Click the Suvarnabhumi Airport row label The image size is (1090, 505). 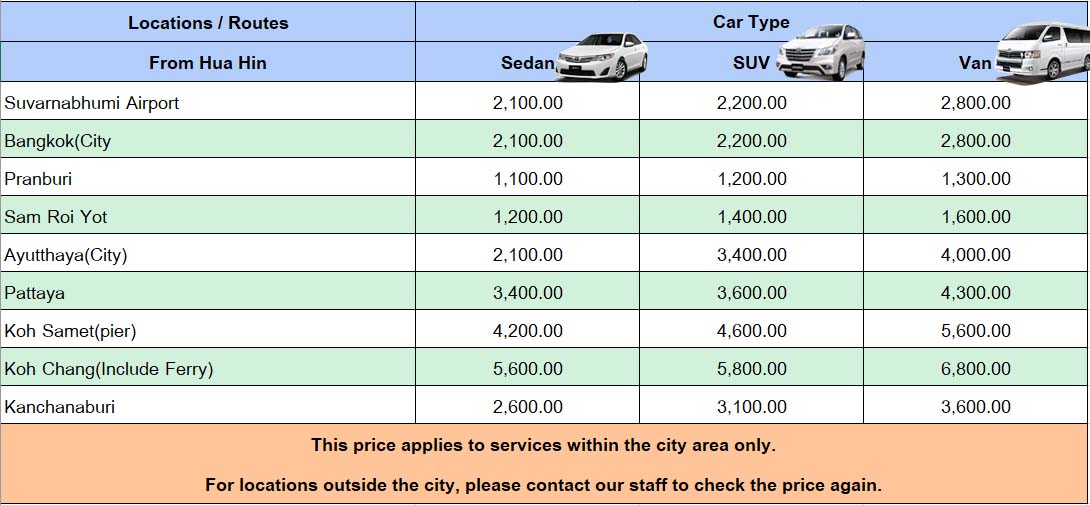92,102
